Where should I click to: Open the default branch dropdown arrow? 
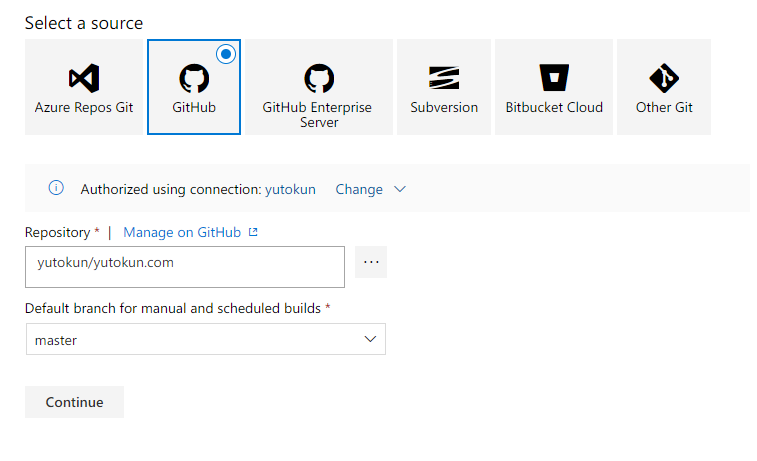tap(370, 340)
